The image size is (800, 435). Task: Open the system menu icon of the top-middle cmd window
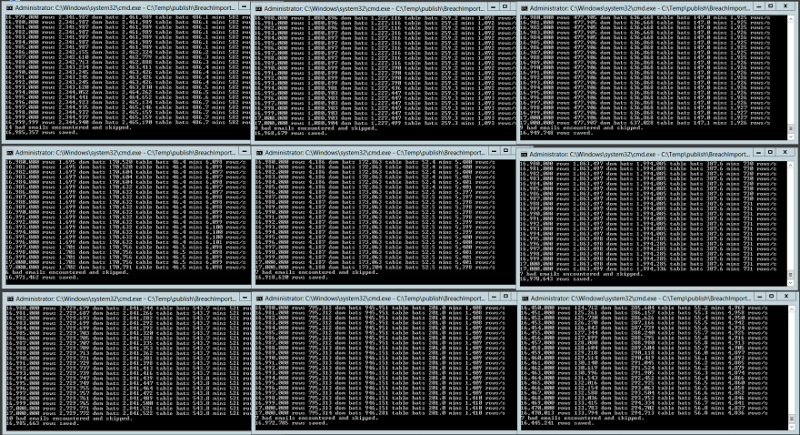(259, 8)
